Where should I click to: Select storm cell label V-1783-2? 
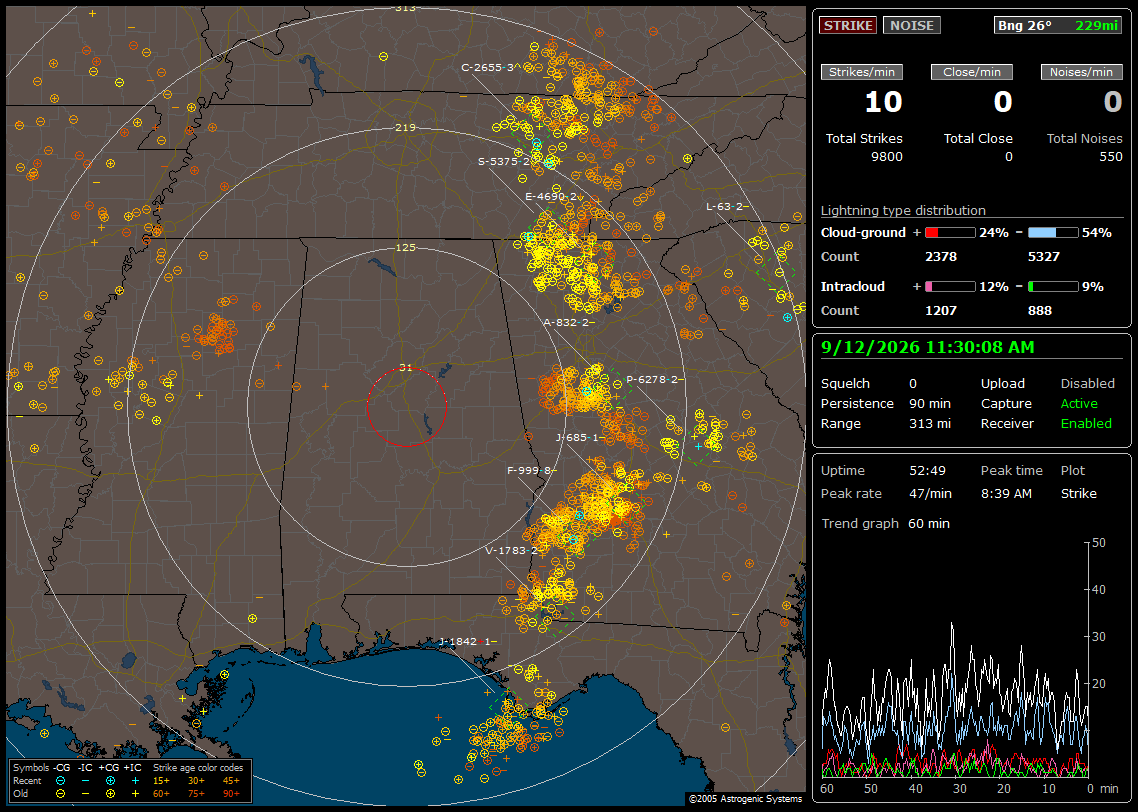pyautogui.click(x=511, y=550)
